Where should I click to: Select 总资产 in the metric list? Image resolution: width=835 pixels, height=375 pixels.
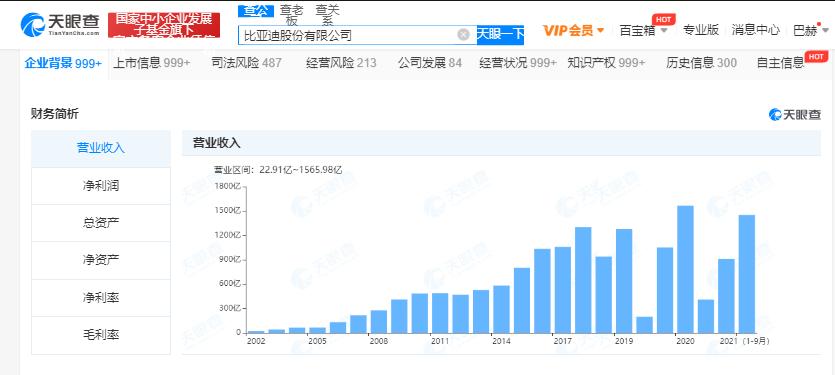tap(101, 223)
